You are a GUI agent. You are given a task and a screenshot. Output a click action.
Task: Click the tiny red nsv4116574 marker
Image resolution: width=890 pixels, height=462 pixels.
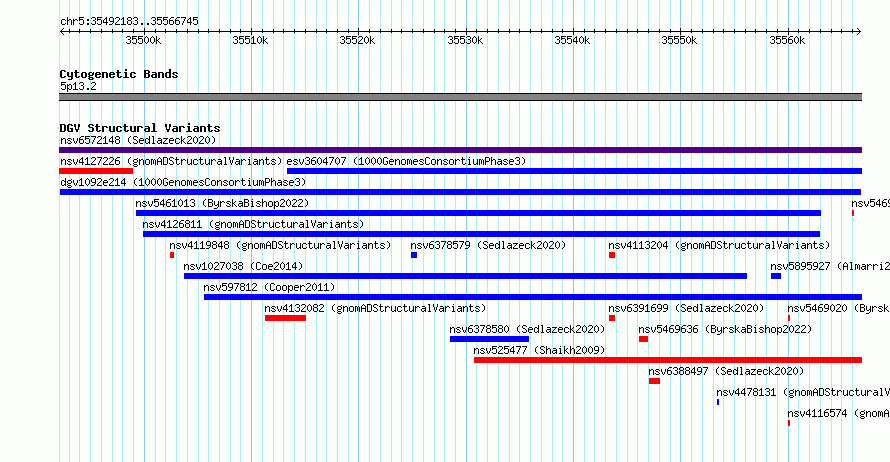click(x=789, y=423)
